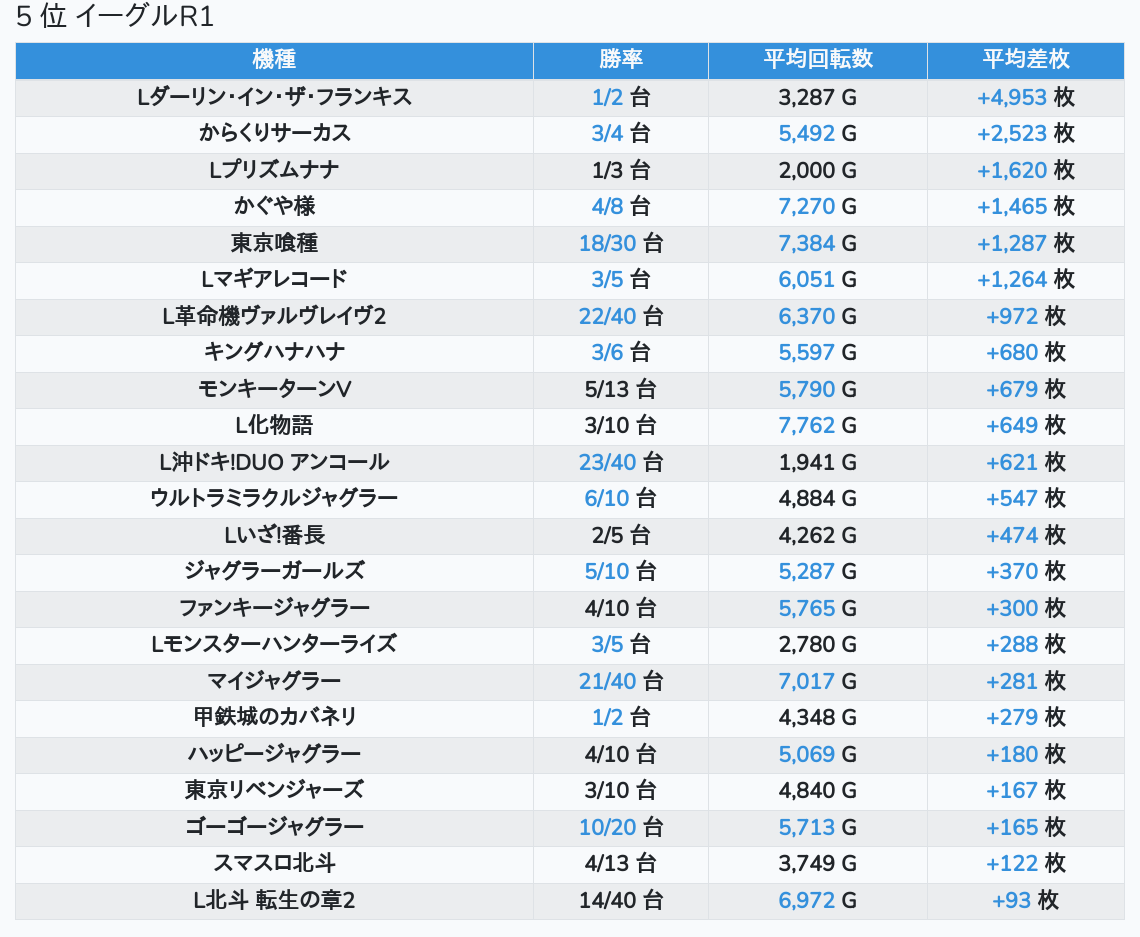Click the 7,762 G average spins value
The image size is (1140, 937).
point(807,425)
